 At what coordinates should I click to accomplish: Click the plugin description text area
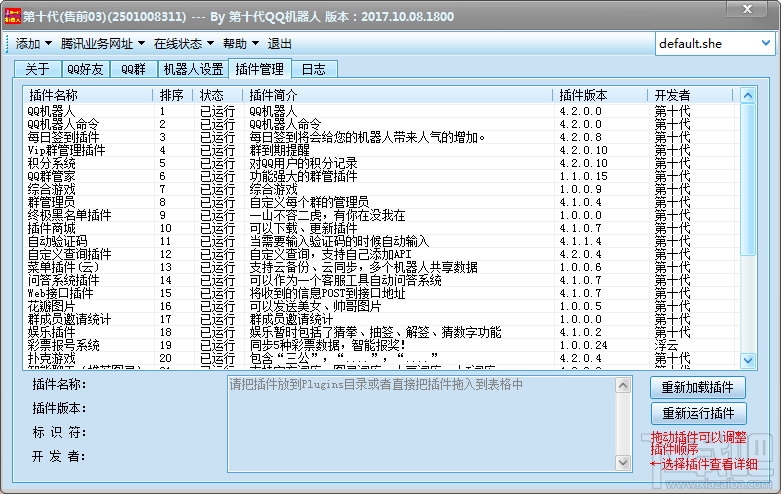point(421,424)
